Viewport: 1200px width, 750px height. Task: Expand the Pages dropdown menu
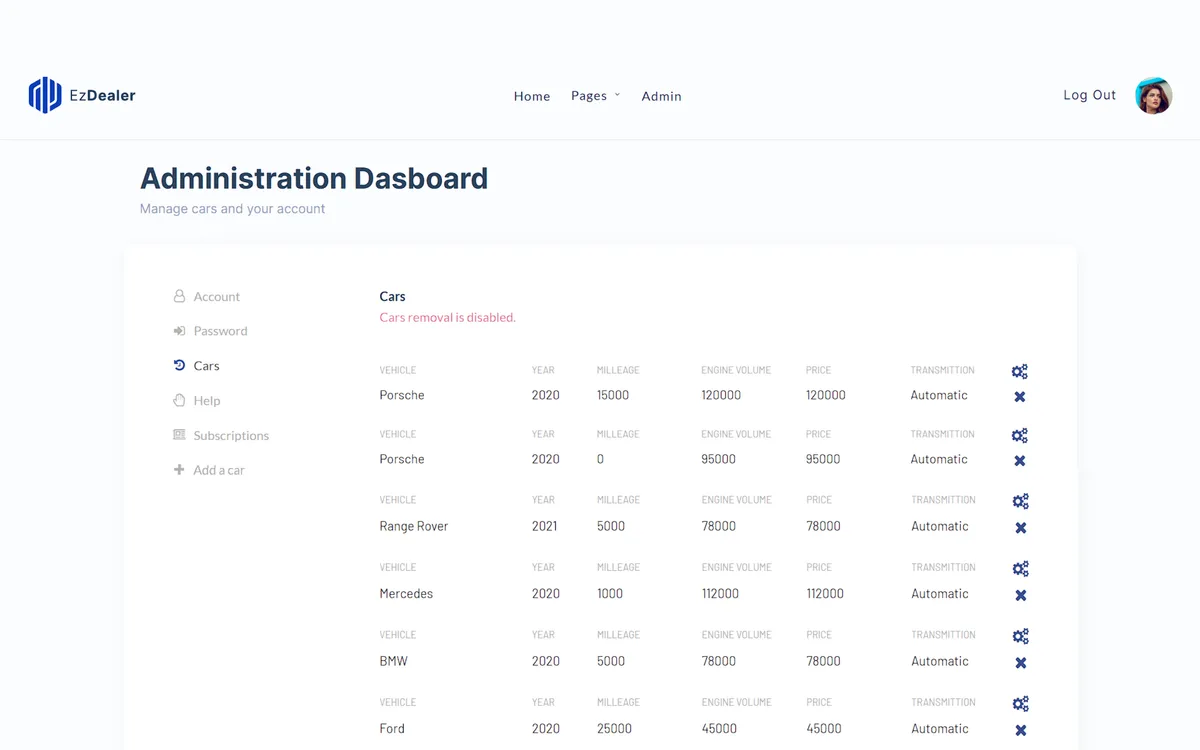[x=595, y=95]
